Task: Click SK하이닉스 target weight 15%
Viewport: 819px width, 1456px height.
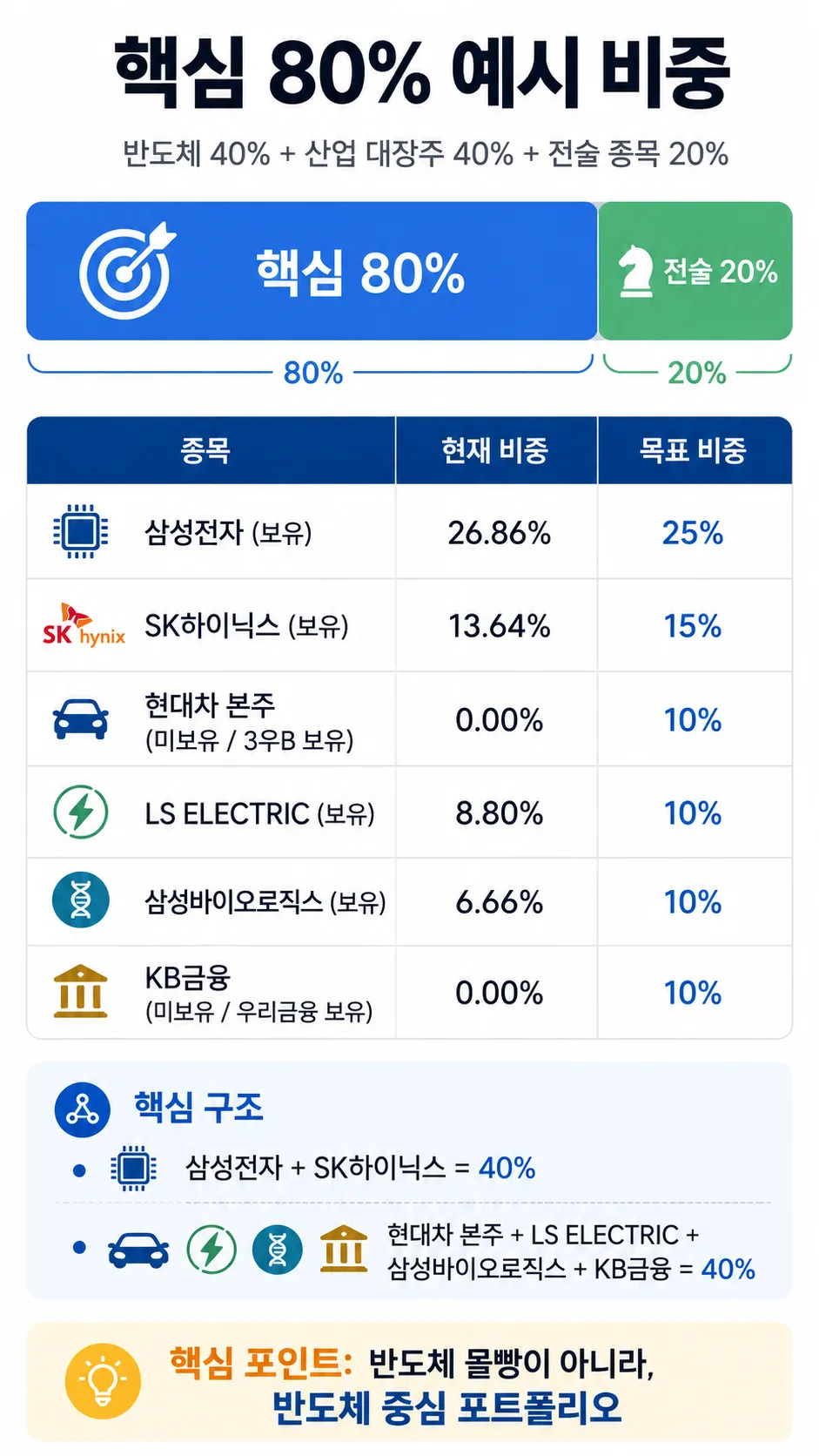Action: pos(693,625)
